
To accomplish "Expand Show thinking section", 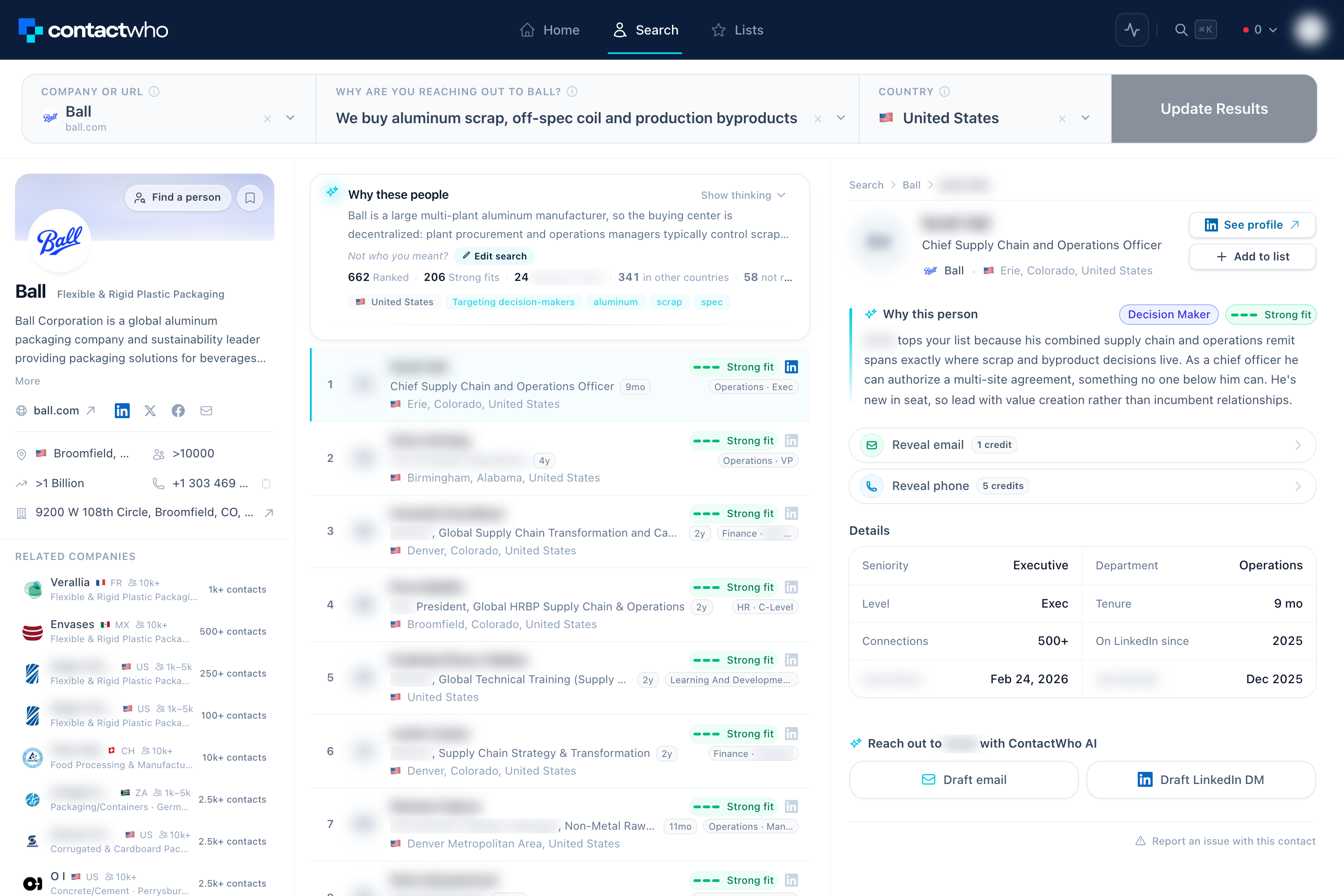I will point(743,196).
